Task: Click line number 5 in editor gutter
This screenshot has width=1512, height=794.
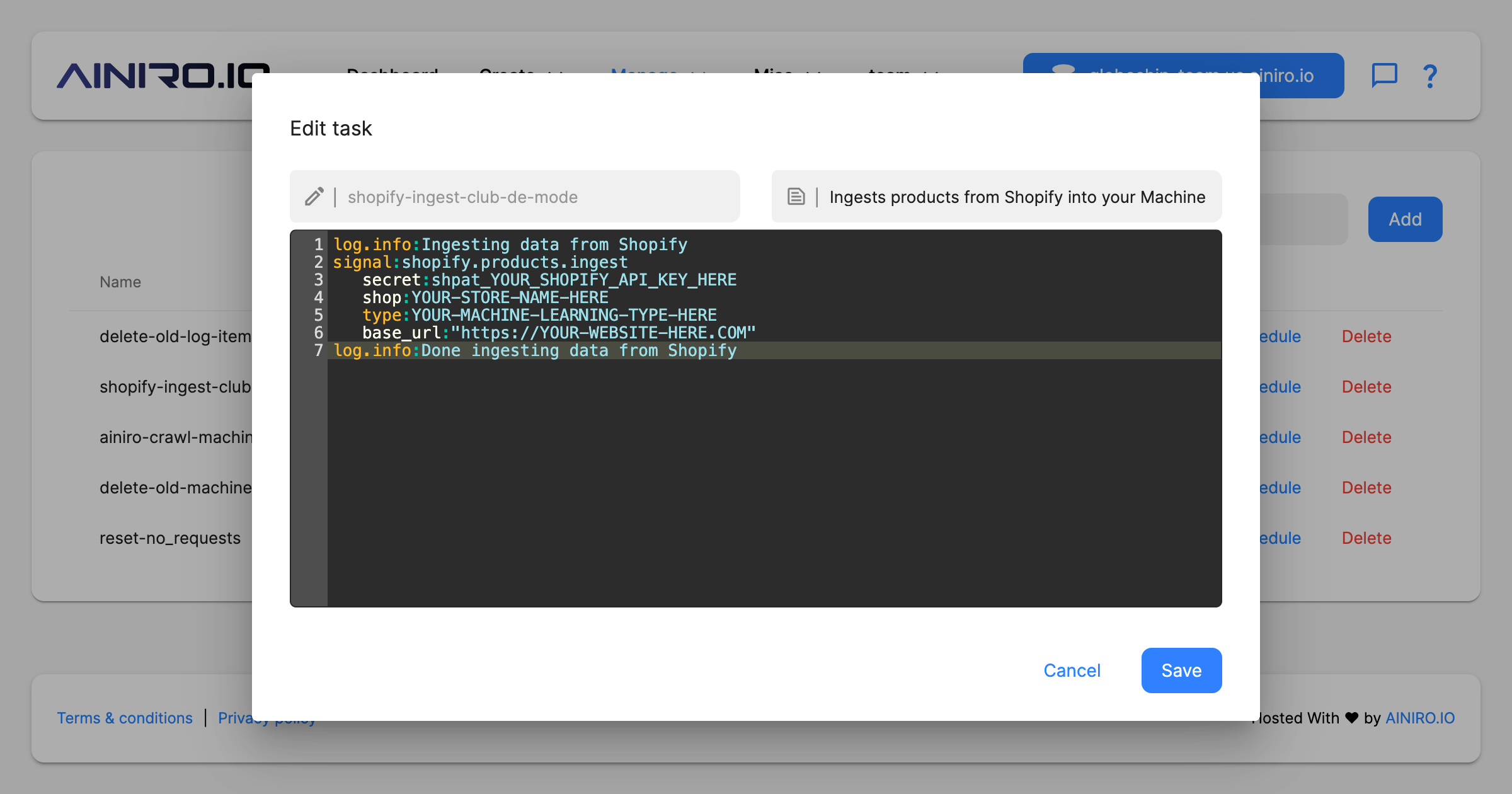Action: tap(319, 315)
